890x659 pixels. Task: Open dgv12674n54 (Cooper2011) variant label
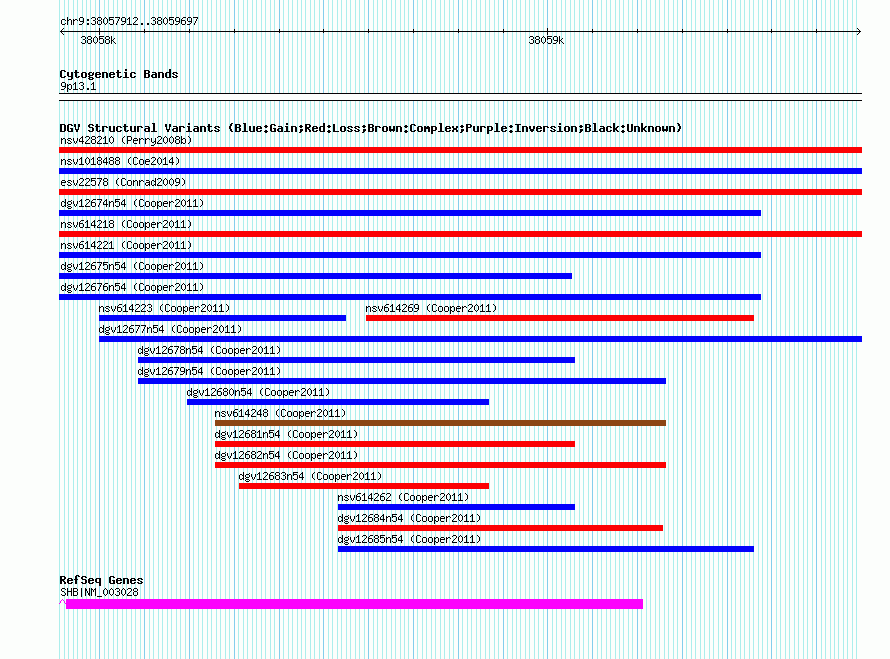point(132,203)
